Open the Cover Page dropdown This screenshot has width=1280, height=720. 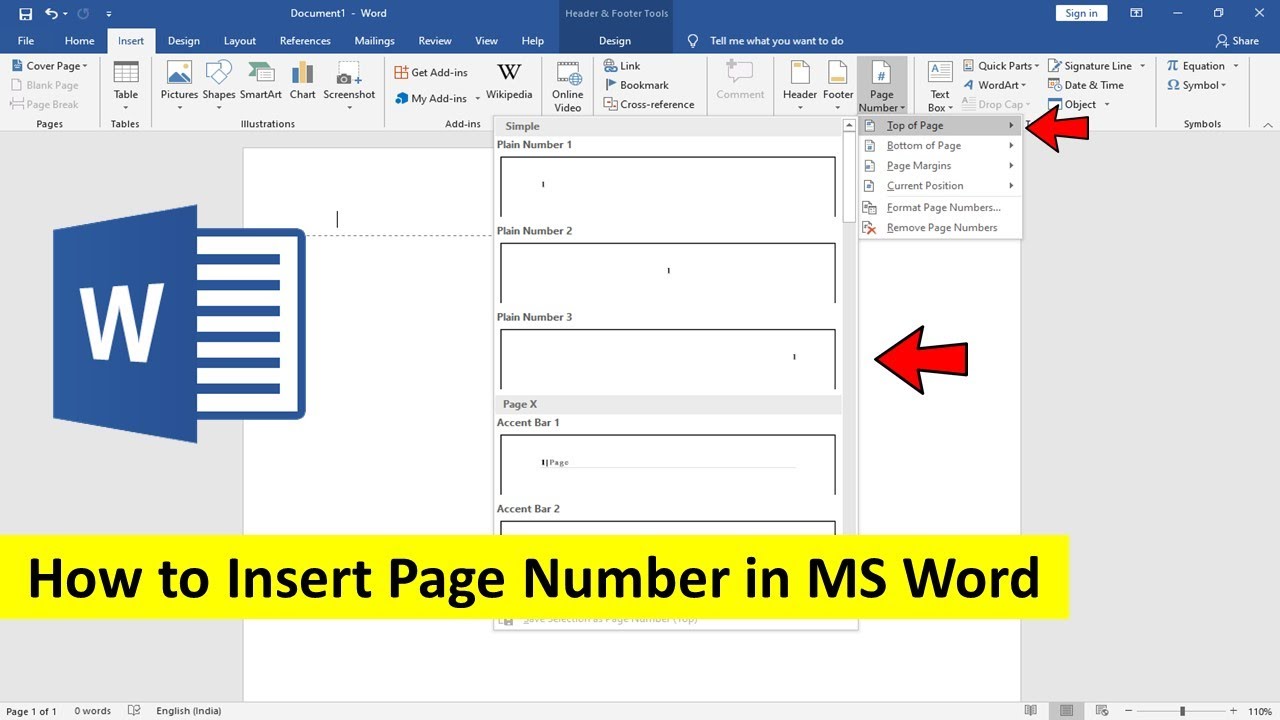click(50, 66)
